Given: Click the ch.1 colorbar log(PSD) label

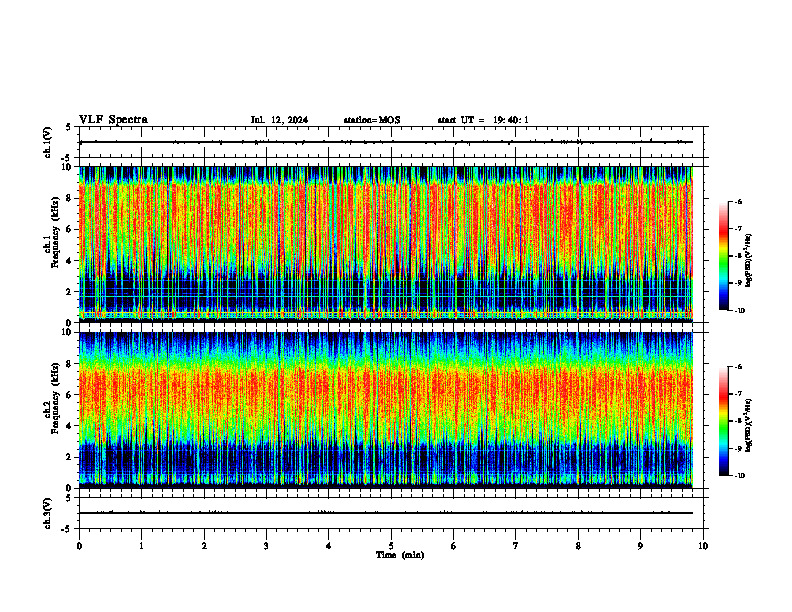Looking at the screenshot, I should coord(749,261).
